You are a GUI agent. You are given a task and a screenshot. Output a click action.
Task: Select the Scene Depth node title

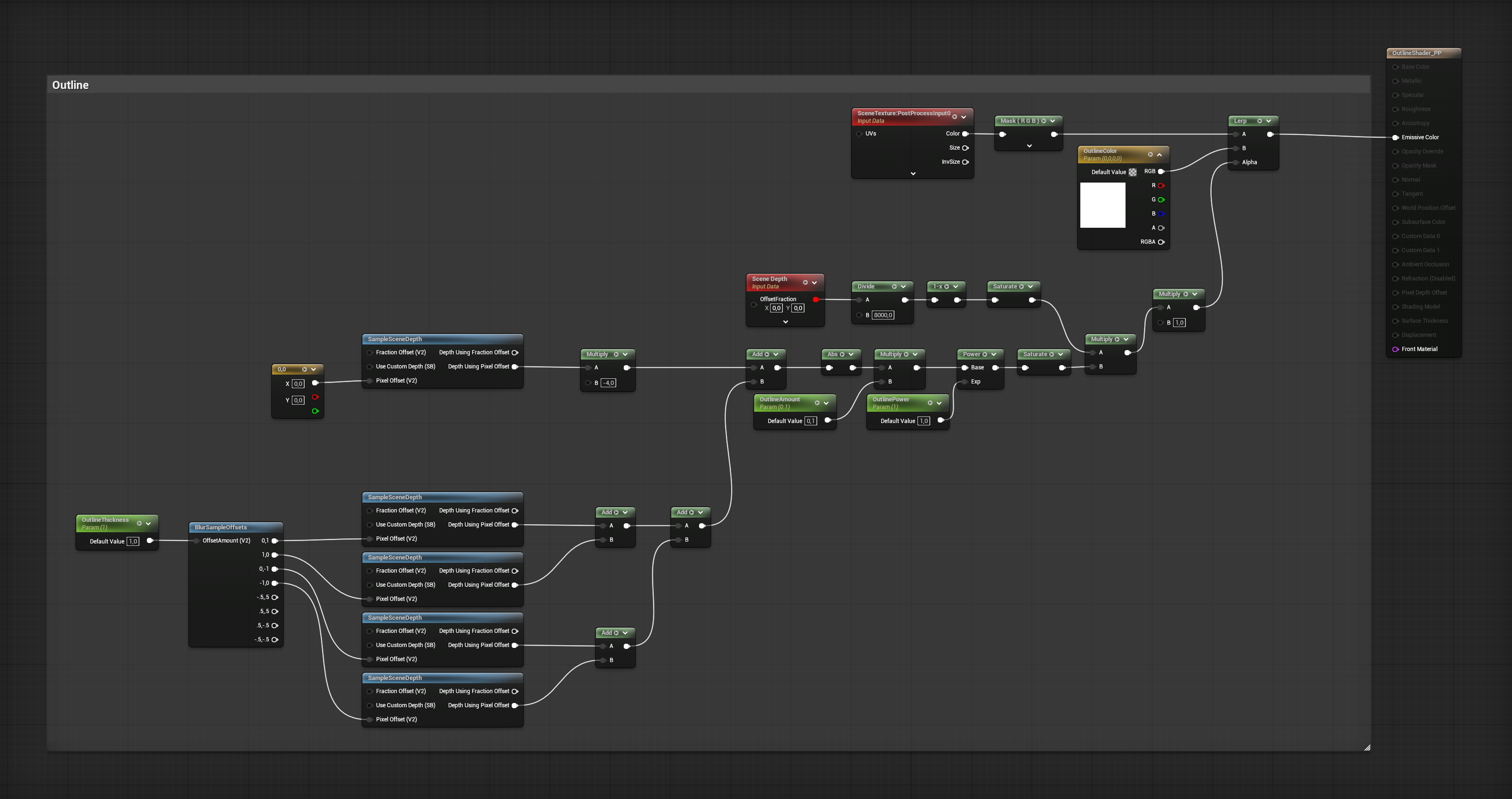[769, 279]
